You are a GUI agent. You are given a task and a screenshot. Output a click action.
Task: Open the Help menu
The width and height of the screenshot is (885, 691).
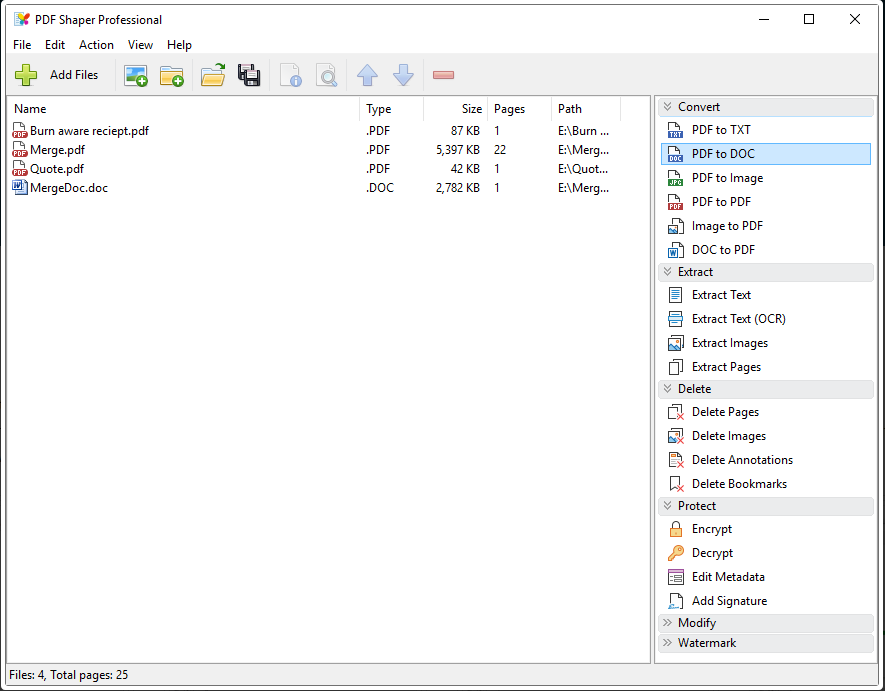(179, 45)
